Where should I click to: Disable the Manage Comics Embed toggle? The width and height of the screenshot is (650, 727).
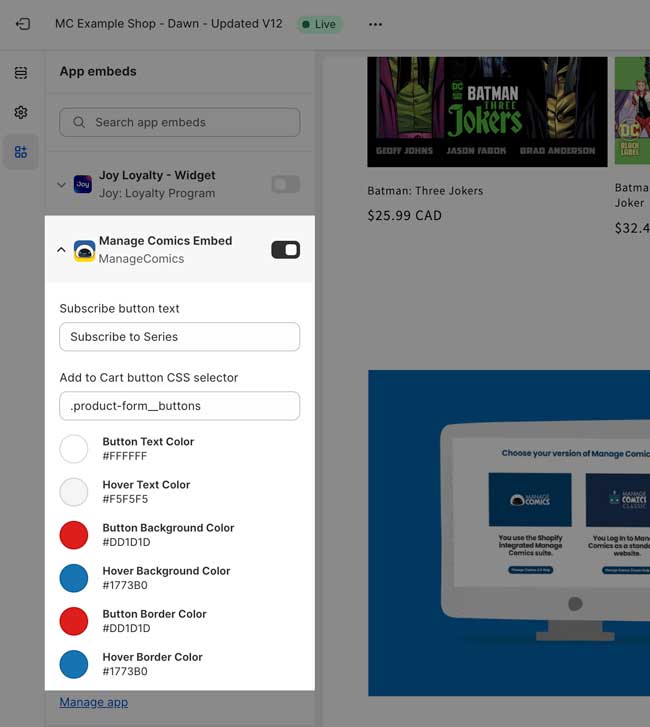pyautogui.click(x=286, y=250)
